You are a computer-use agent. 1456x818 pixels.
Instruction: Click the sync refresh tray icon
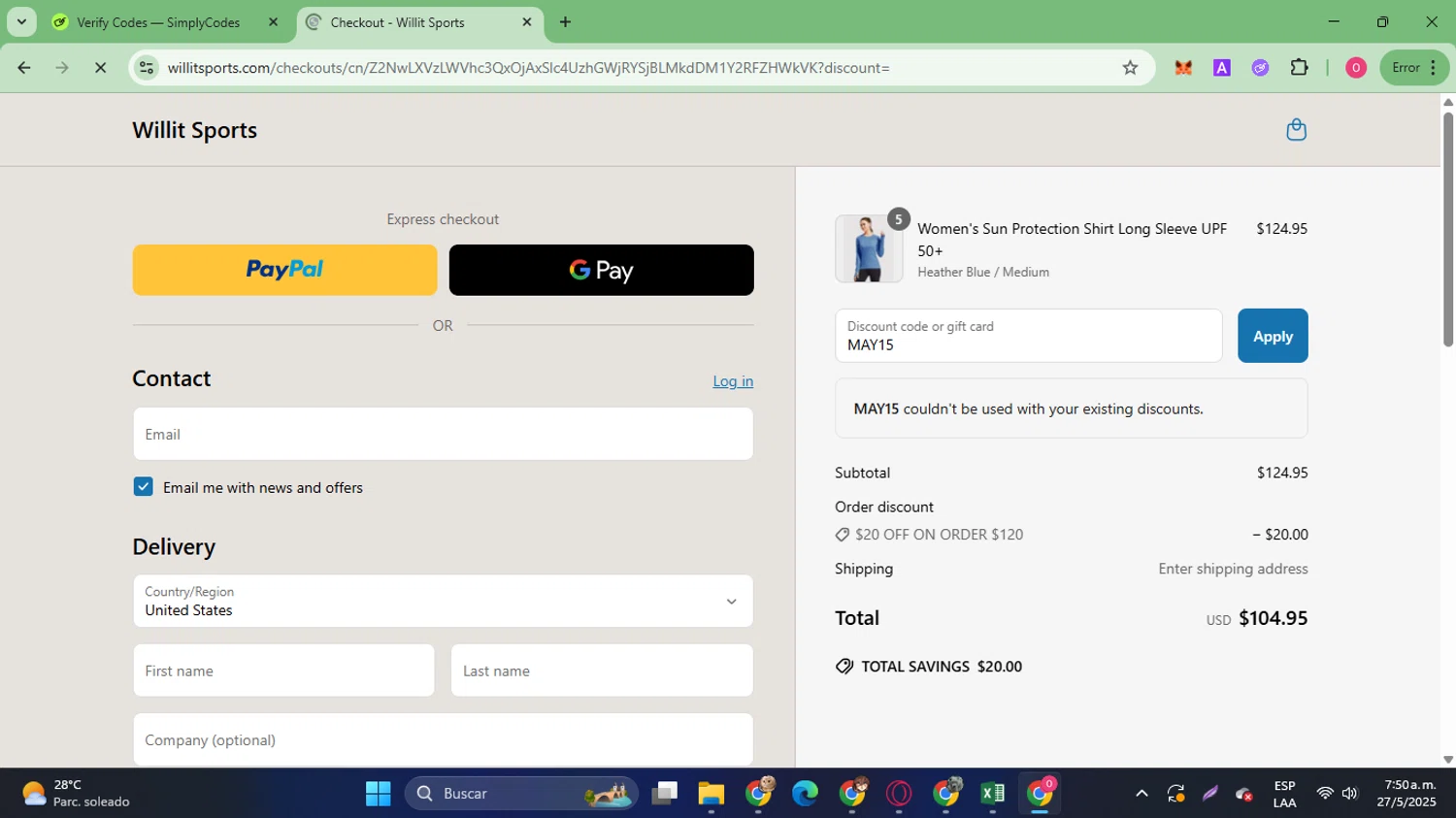pos(1175,794)
